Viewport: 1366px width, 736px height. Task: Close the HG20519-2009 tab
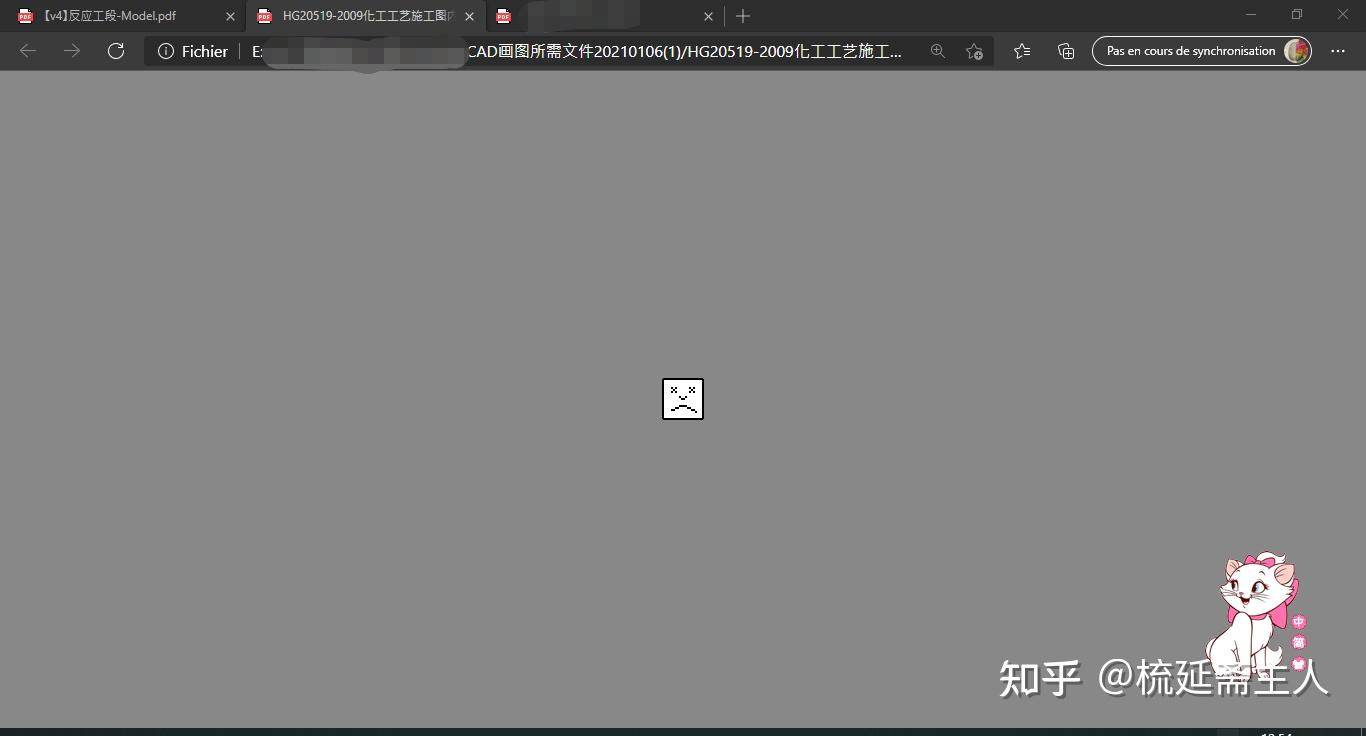point(469,16)
